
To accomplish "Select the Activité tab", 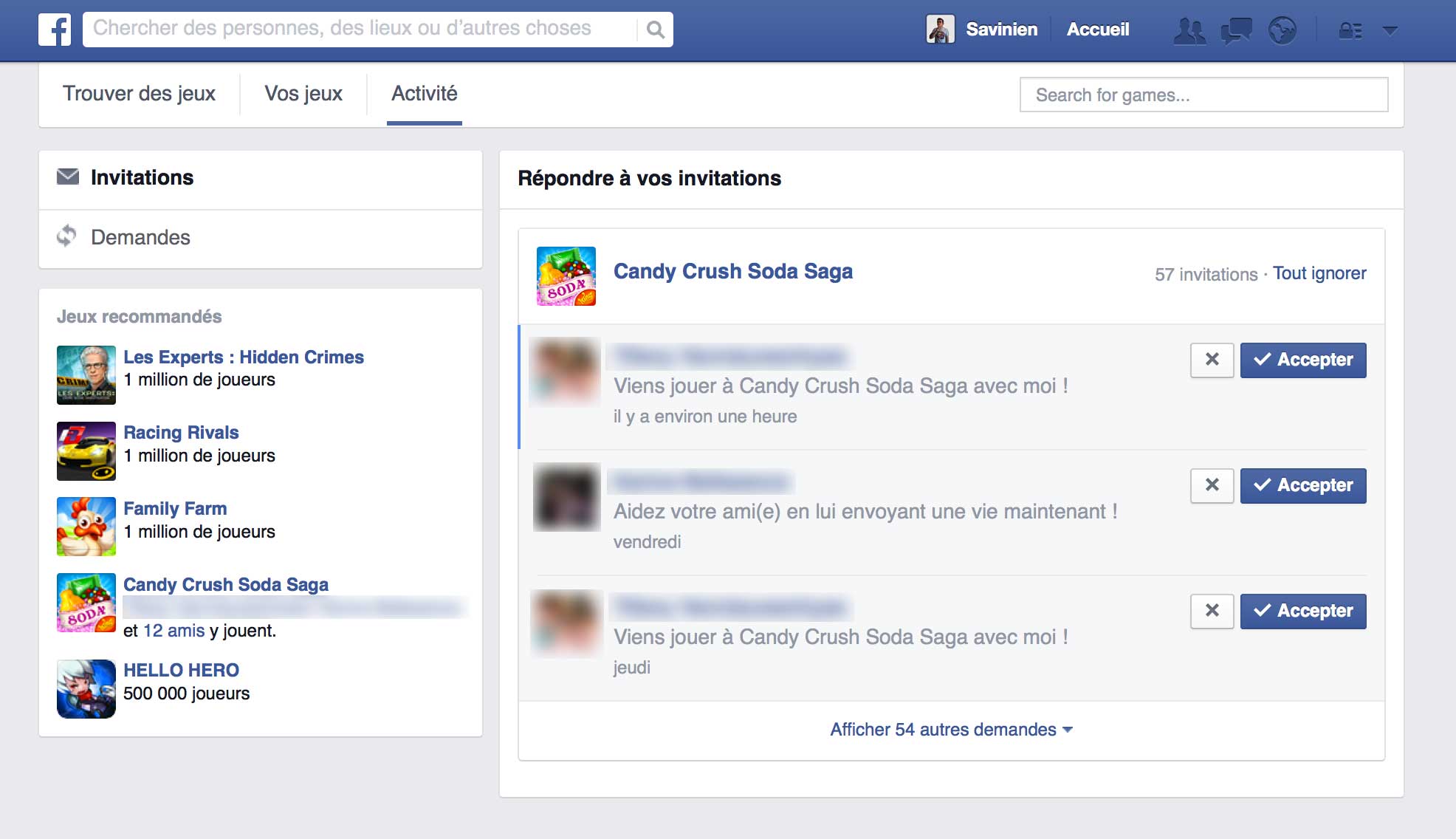I will click(425, 94).
